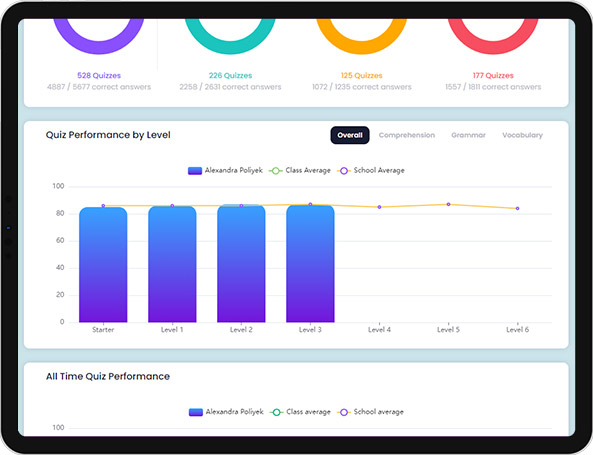Click the Quiz Performance by Level heading

pyautogui.click(x=108, y=135)
